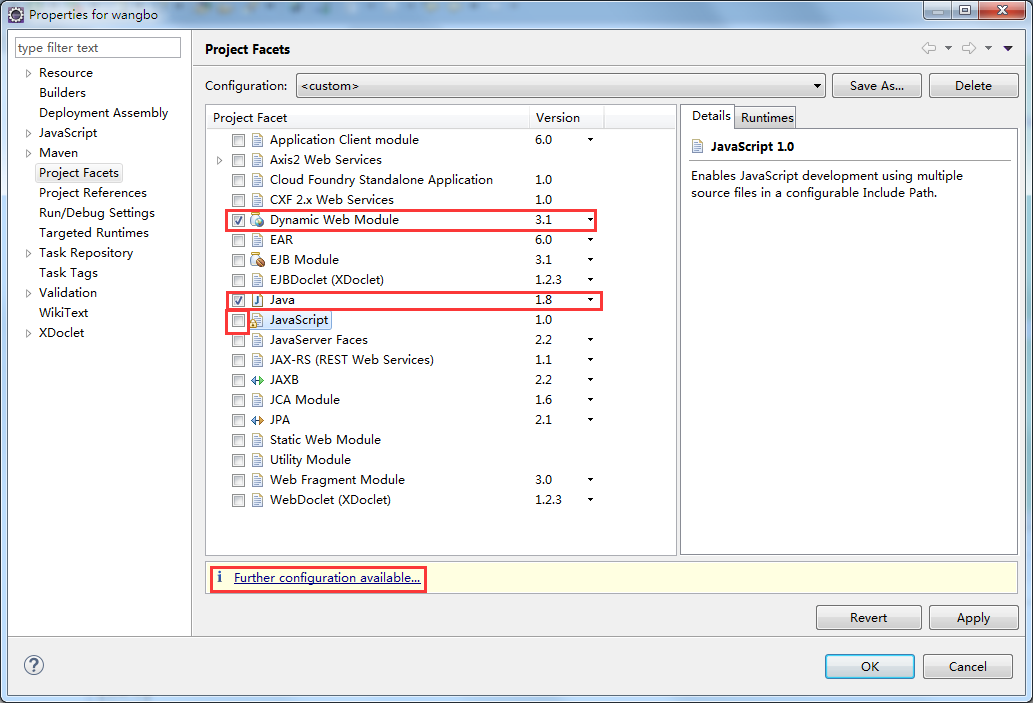1033x703 pixels.
Task: Click the forward navigation arrow icon
Action: (968, 49)
